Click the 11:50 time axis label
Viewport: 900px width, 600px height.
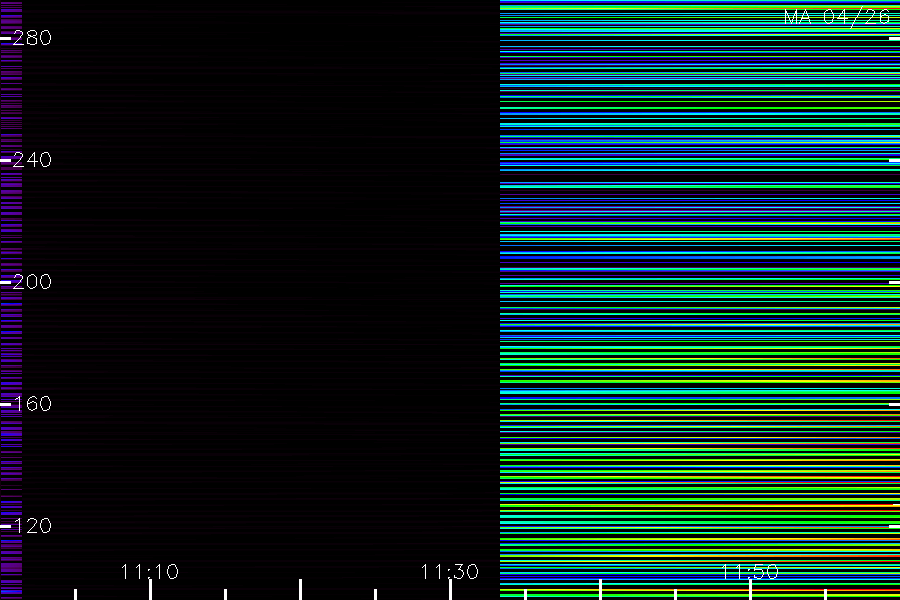point(750,571)
